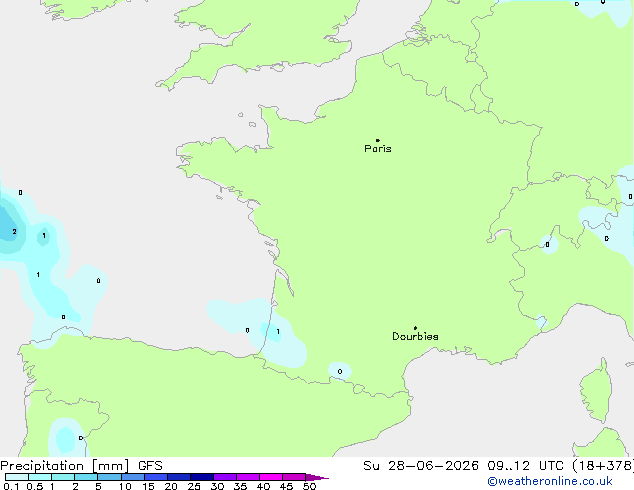Screen dimensions: 634x490
Task: Pick the 5 mm legend color swatch
Action: coord(109,477)
